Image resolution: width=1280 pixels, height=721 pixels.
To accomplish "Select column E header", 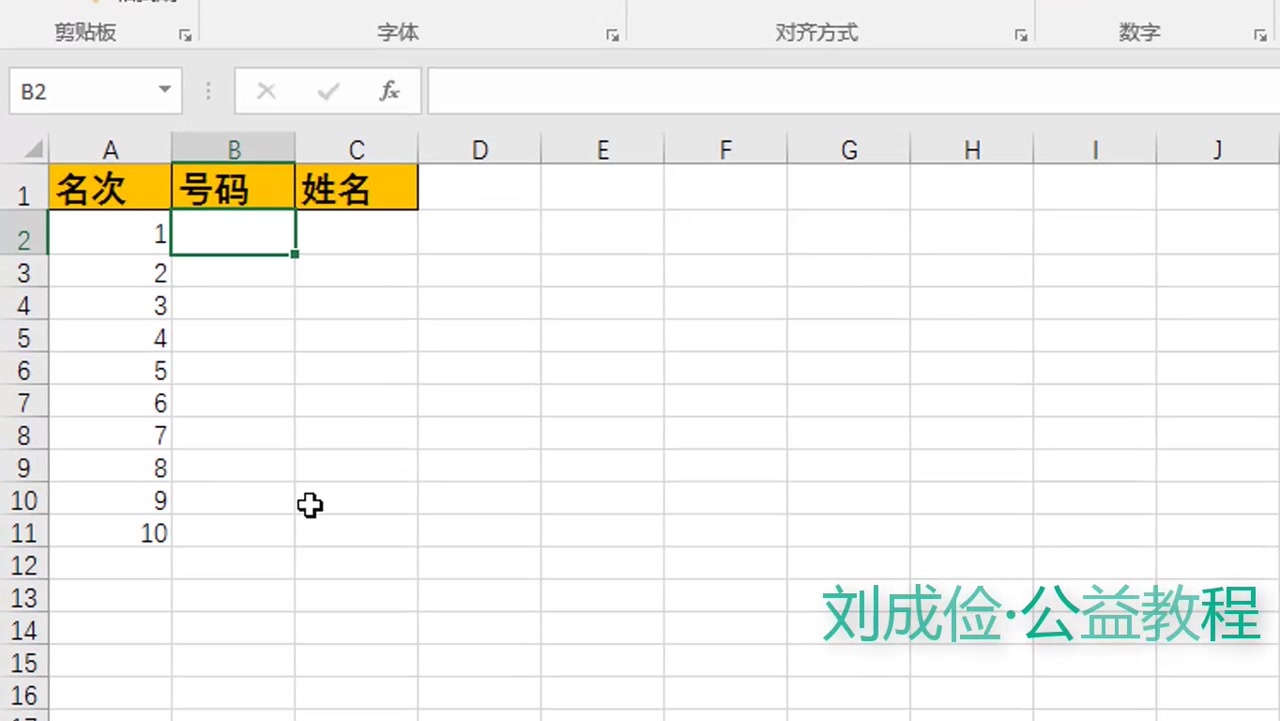I will pos(603,150).
